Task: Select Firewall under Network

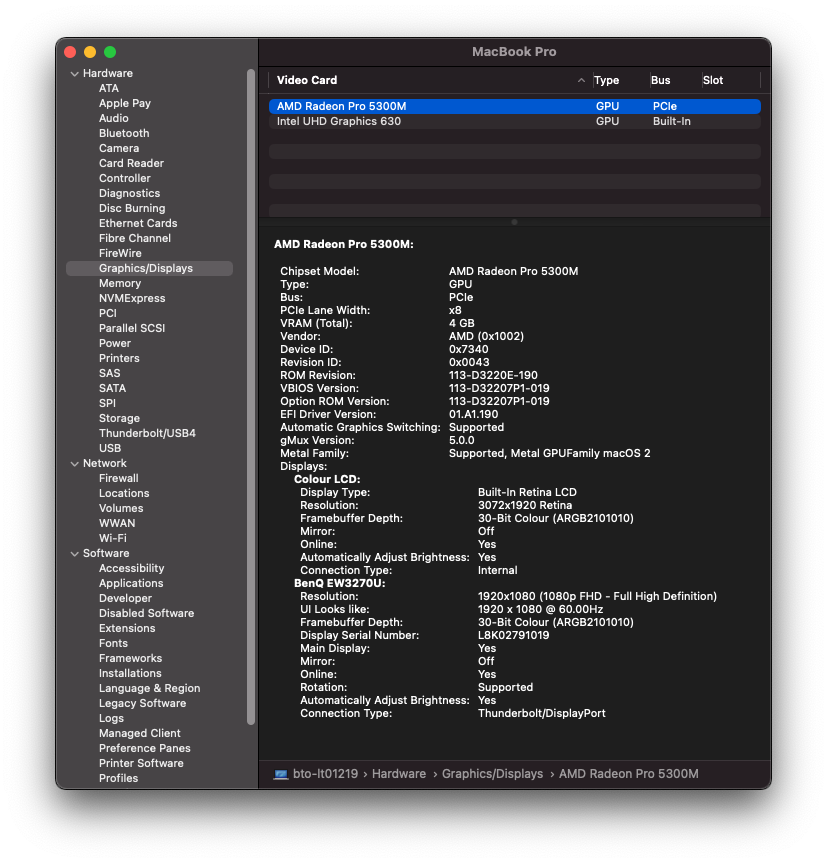Action: (x=119, y=478)
